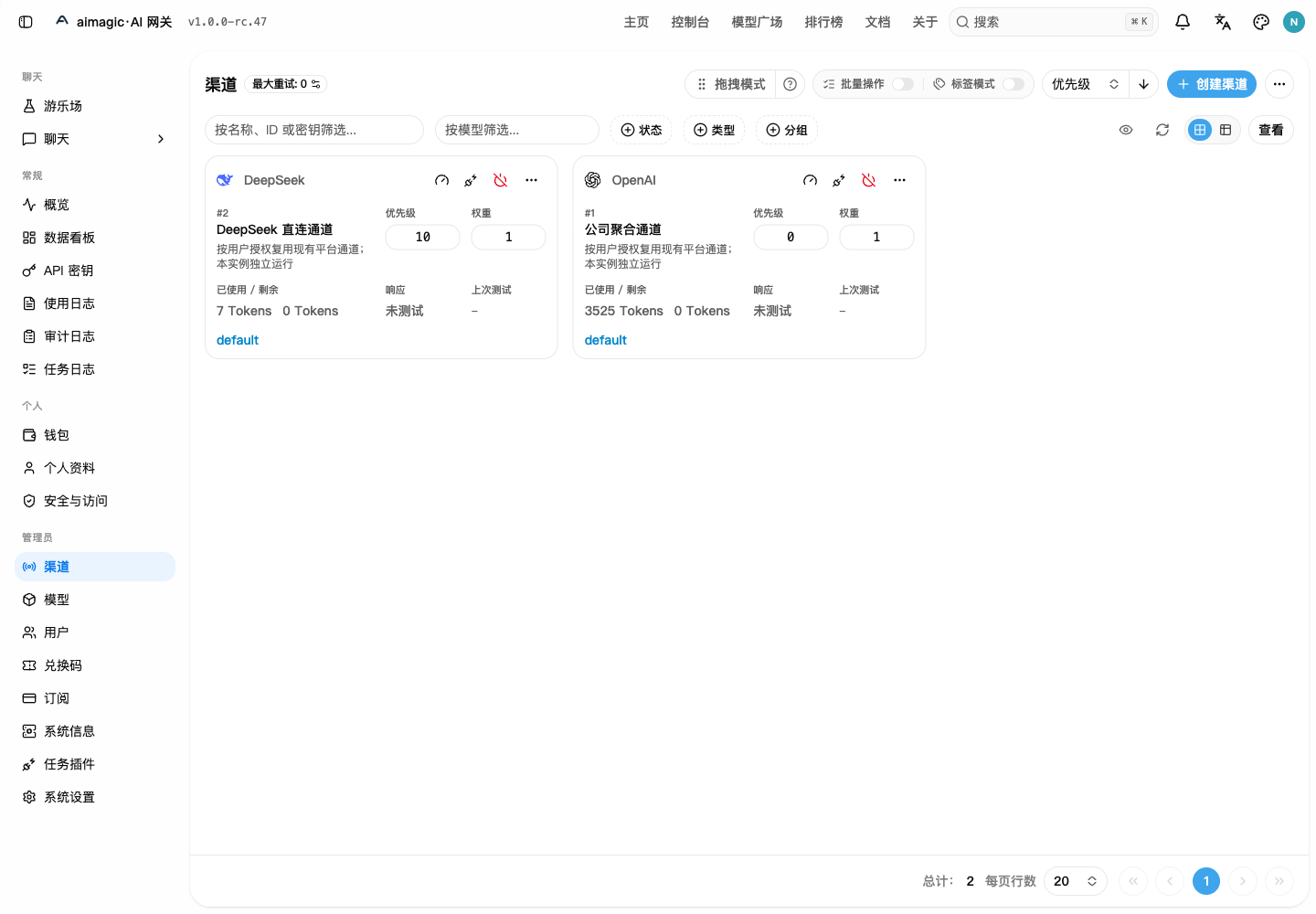
Task: Open Model Plaza nav item
Action: (x=757, y=22)
